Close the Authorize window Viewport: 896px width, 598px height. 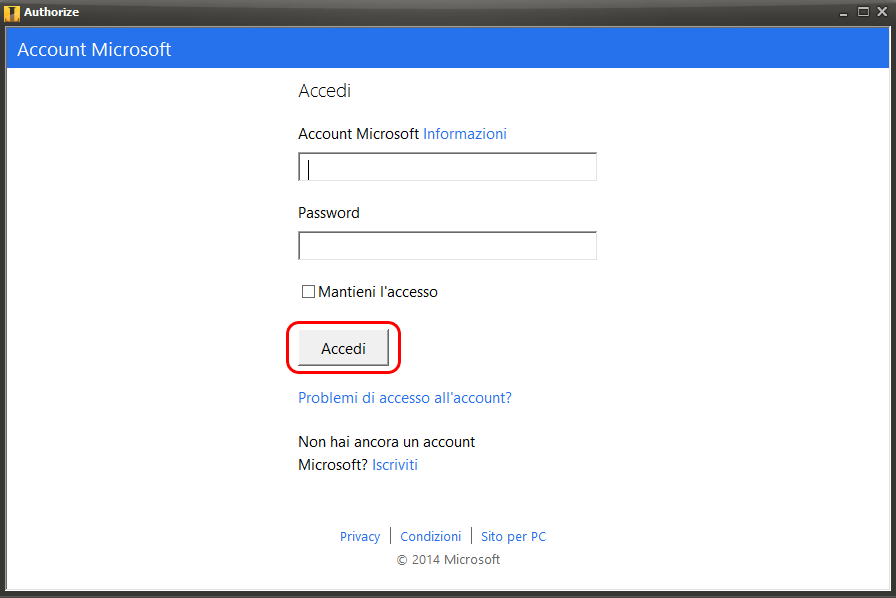(x=882, y=12)
